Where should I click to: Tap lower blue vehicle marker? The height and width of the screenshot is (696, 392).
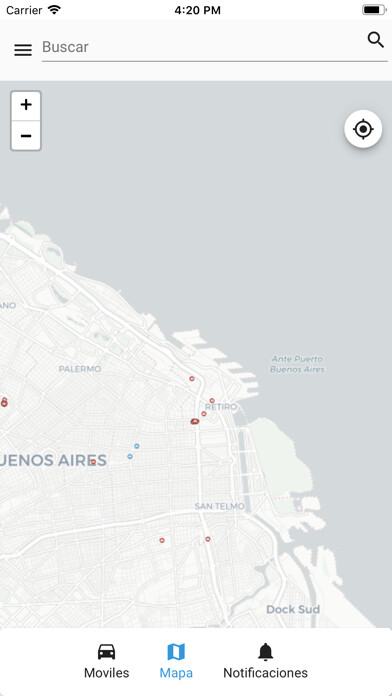pyautogui.click(x=130, y=456)
